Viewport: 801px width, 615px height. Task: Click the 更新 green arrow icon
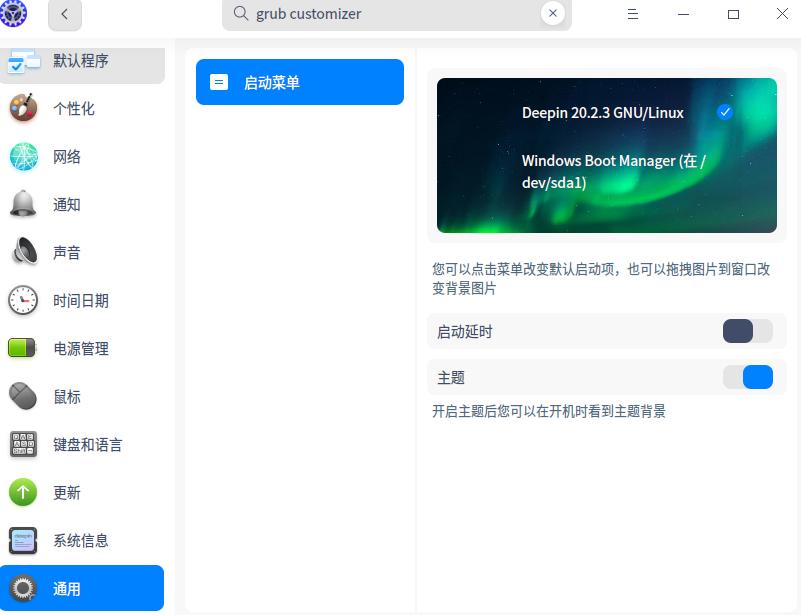pyautogui.click(x=23, y=492)
